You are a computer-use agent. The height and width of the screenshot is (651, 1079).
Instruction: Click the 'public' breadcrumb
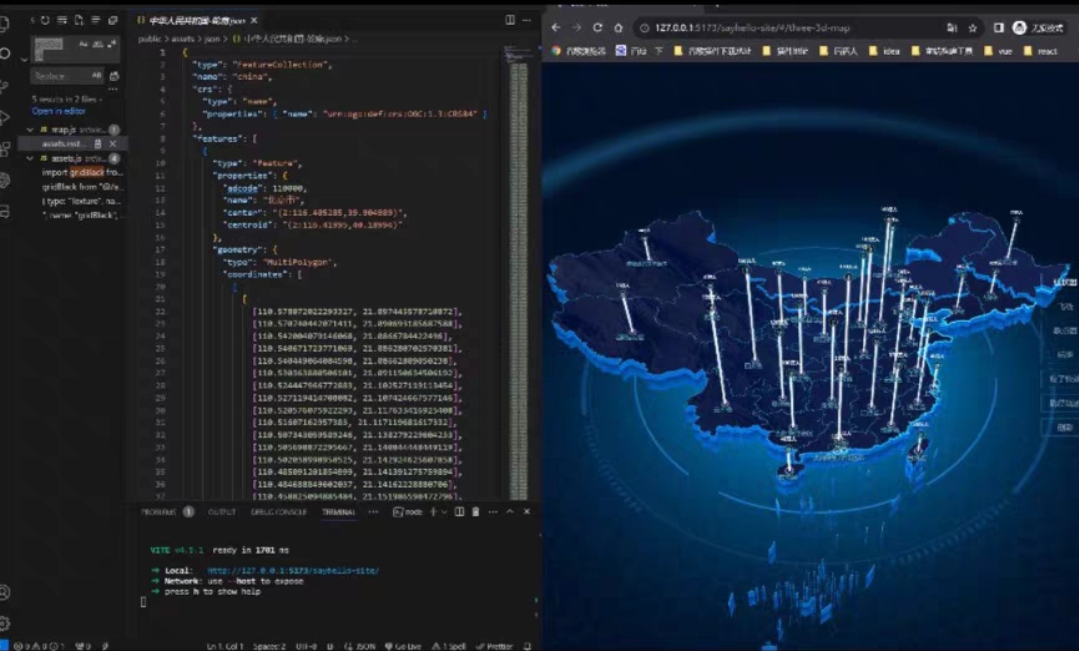pos(149,39)
